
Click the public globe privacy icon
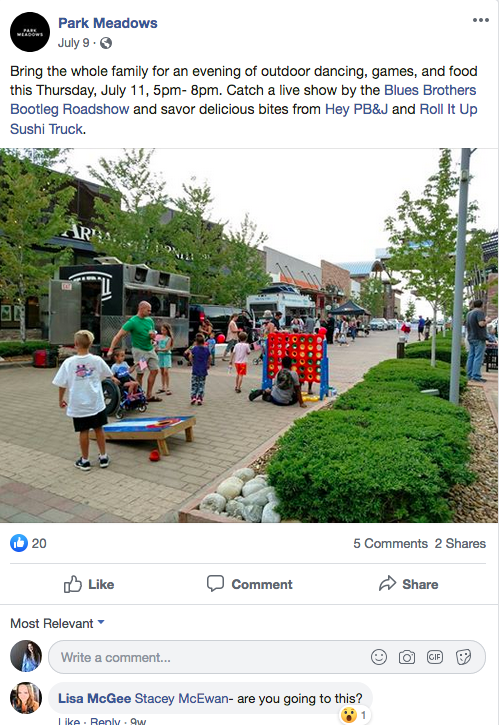[106, 43]
